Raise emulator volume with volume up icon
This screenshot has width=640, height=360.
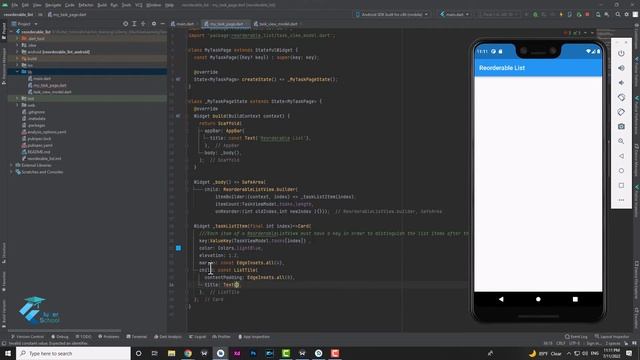click(621, 68)
